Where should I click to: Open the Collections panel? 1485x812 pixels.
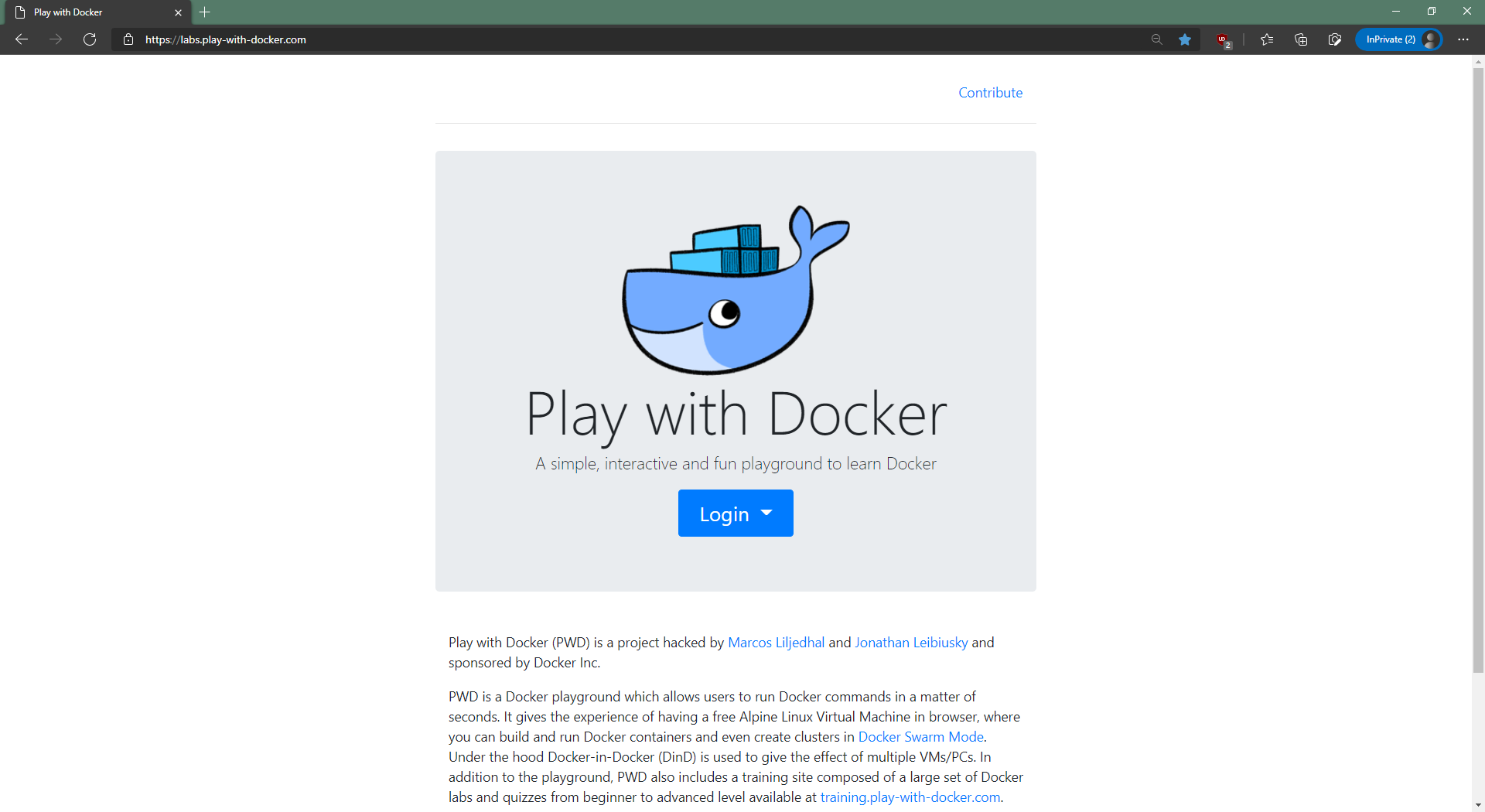coord(1301,39)
